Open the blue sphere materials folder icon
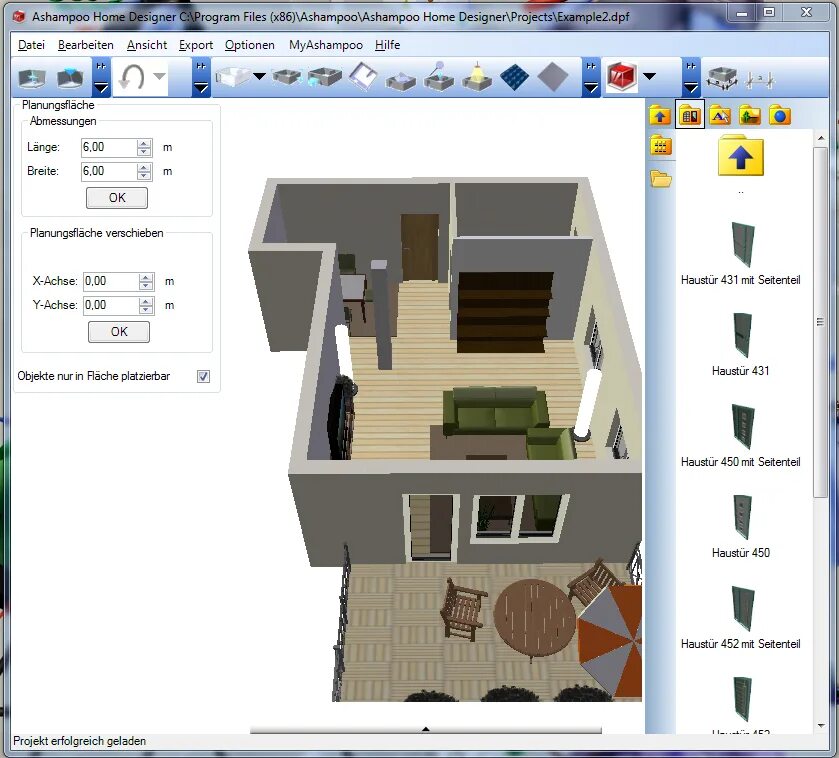This screenshot has height=758, width=839. pyautogui.click(x=780, y=115)
